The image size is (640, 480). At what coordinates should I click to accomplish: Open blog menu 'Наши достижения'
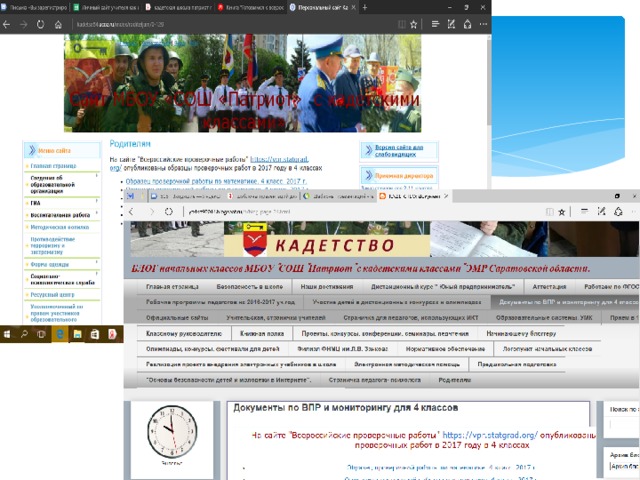pos(327,287)
